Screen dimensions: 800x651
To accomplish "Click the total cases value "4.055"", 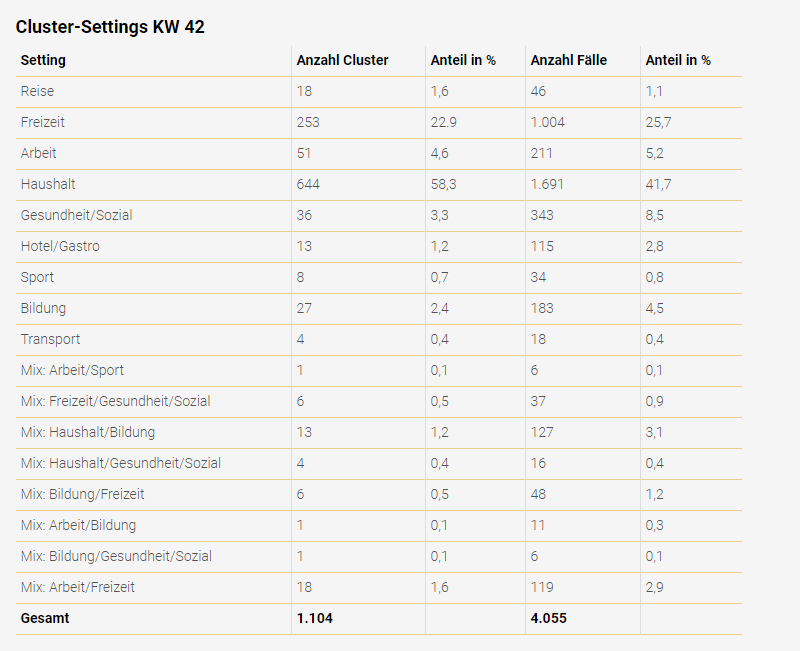I will (x=549, y=618).
